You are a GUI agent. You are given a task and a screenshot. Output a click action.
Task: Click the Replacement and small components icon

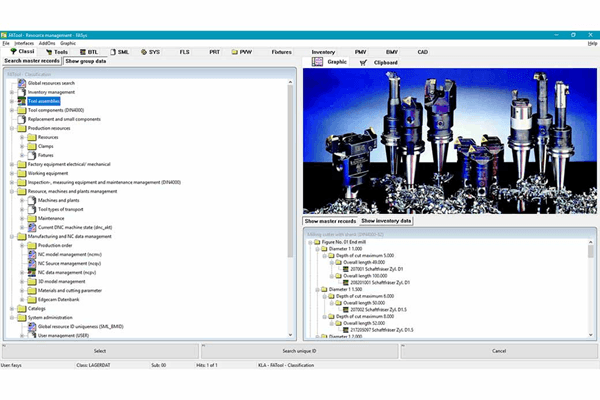(22, 119)
